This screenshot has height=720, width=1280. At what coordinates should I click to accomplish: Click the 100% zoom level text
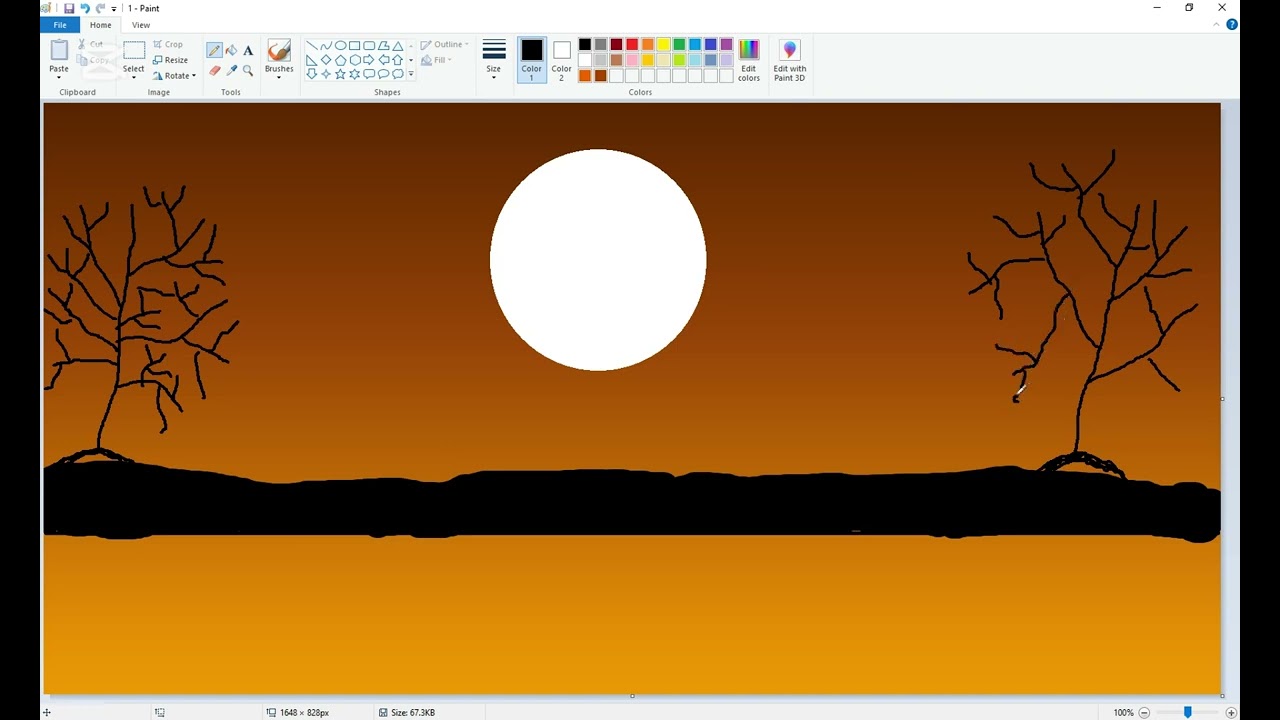1123,712
